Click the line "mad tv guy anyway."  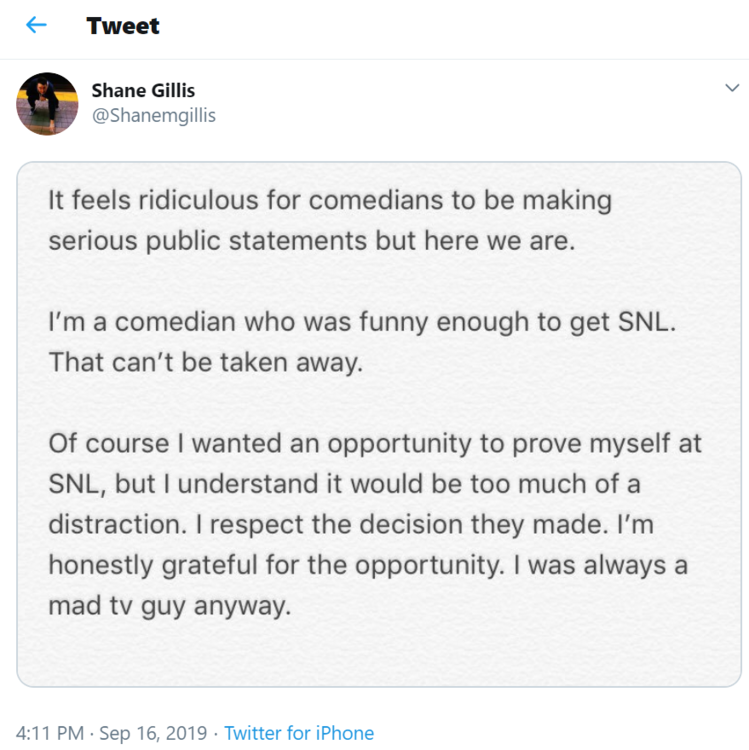170,606
